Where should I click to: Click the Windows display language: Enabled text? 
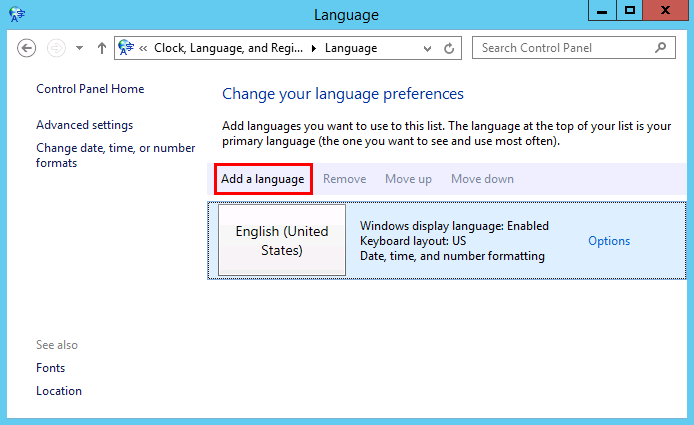click(x=454, y=226)
